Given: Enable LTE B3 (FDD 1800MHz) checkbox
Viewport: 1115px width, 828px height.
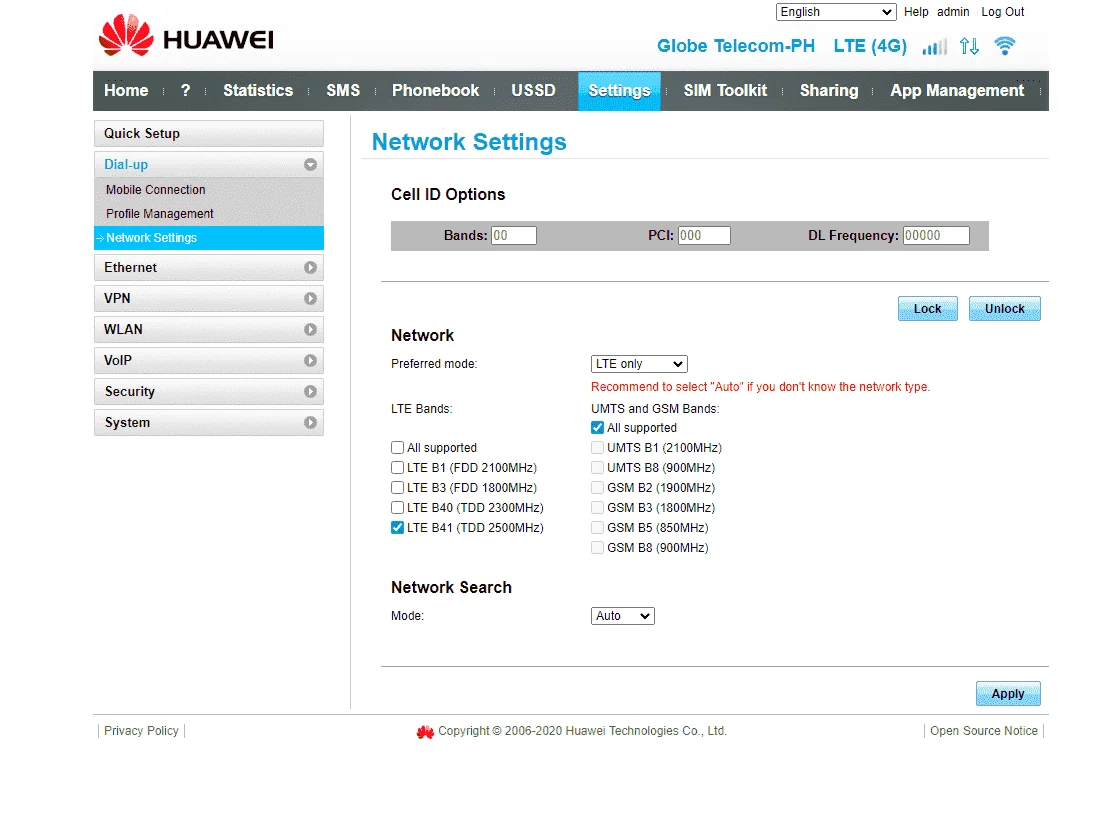Looking at the screenshot, I should 398,487.
